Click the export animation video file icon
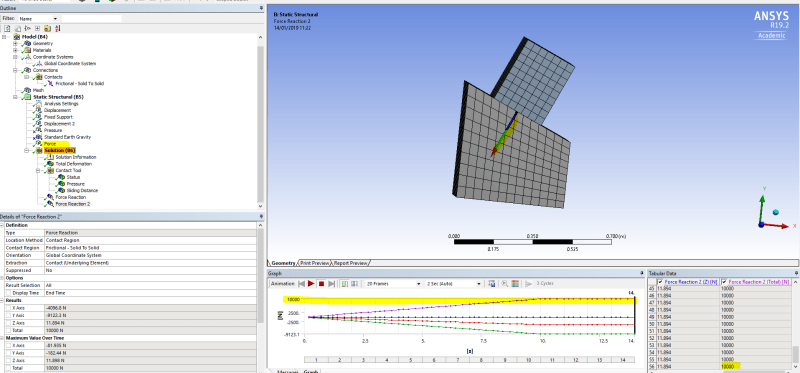The image size is (800, 373). click(x=492, y=284)
